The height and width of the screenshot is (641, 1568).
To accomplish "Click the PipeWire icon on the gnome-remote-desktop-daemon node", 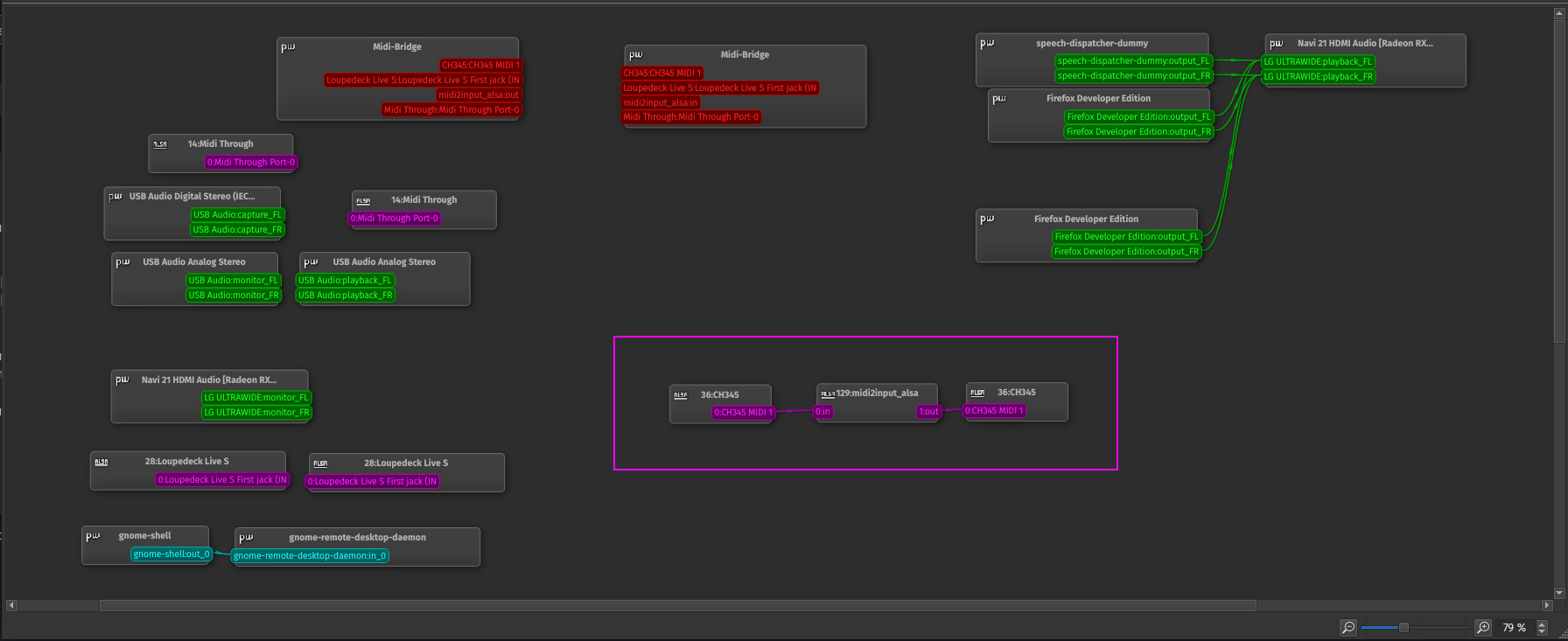I will (x=246, y=537).
